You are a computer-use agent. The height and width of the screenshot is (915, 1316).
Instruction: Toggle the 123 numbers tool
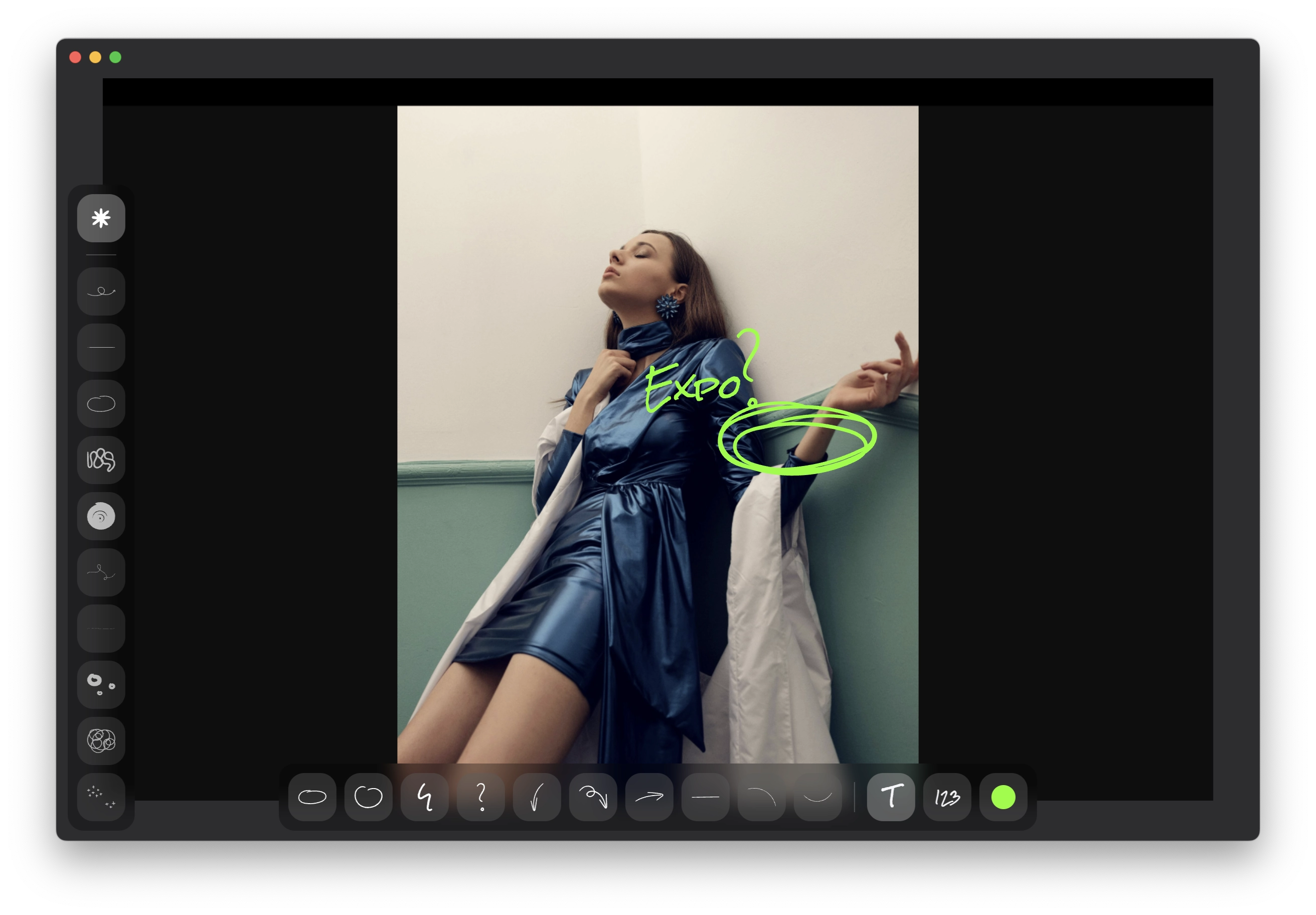947,797
